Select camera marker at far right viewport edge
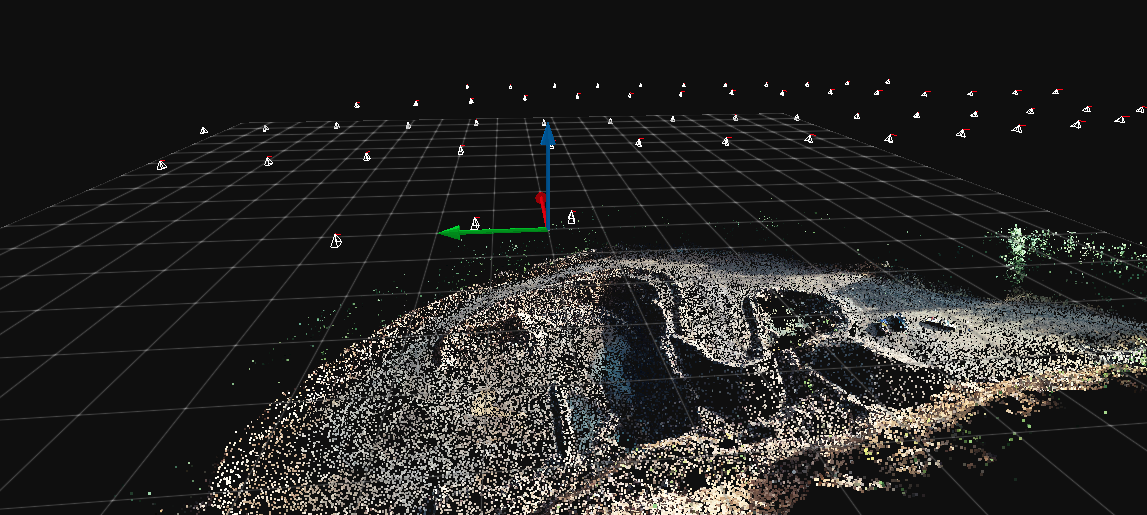 1139,110
